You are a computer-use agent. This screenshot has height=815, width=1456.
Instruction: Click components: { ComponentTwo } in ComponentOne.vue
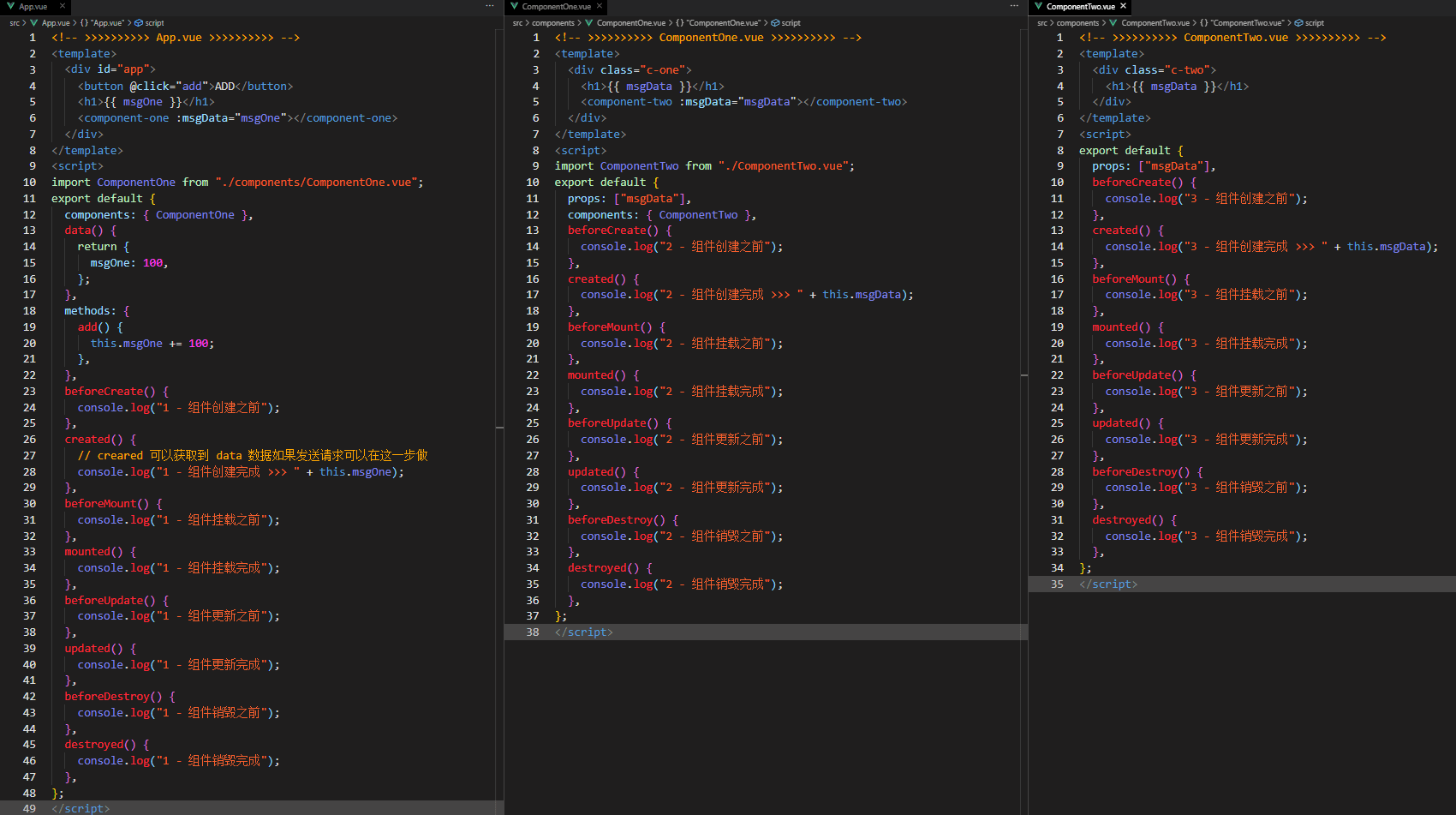coord(661,215)
